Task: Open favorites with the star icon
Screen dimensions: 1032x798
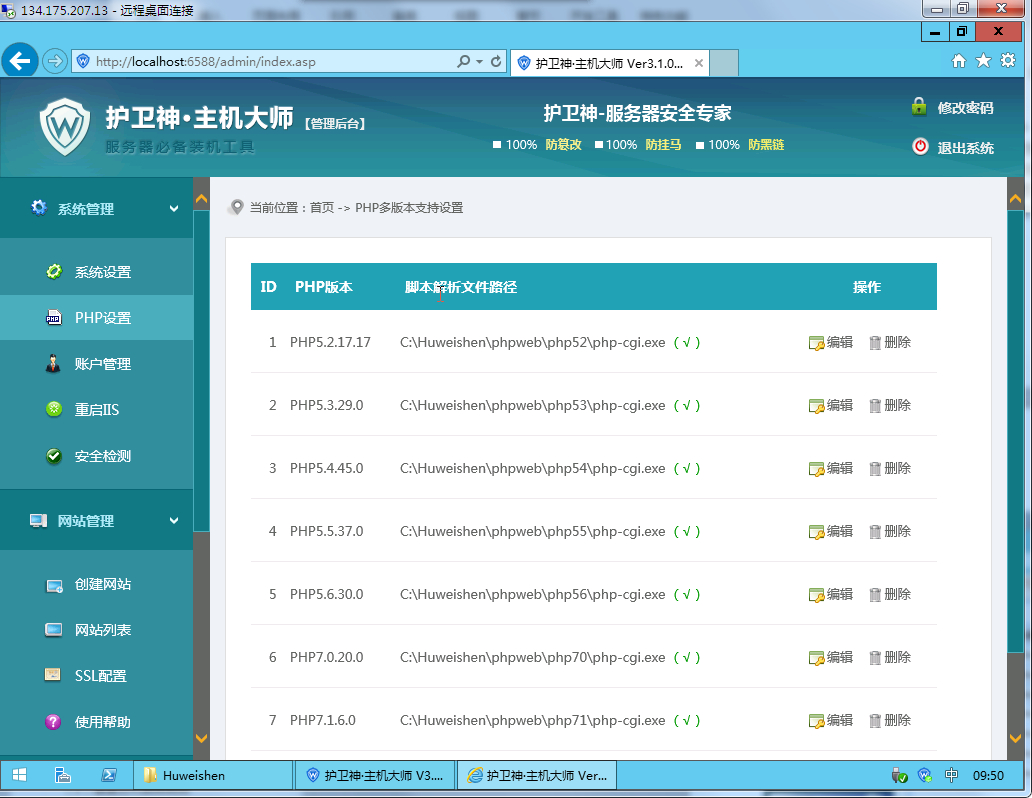Action: (x=983, y=61)
